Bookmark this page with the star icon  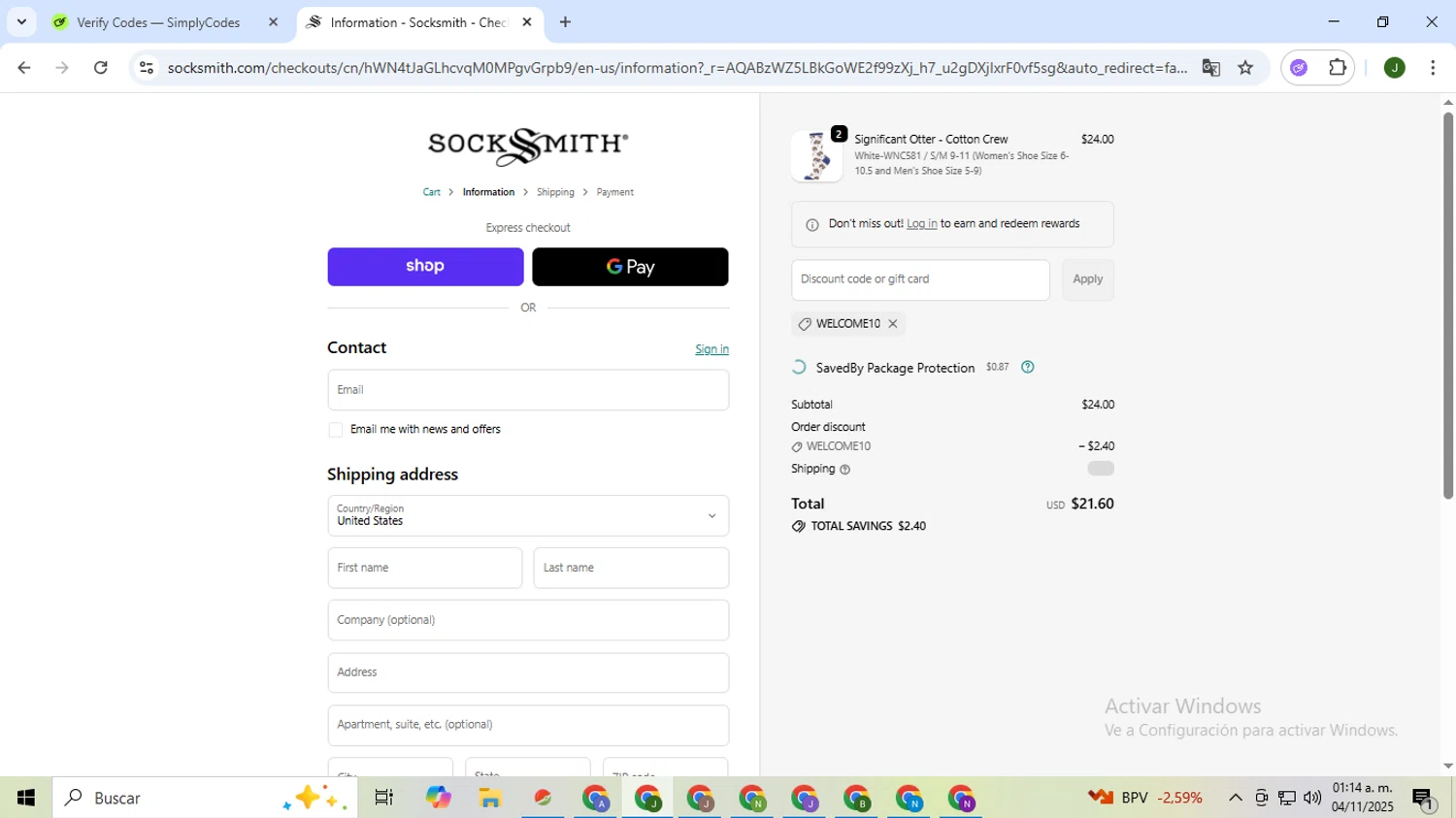pyautogui.click(x=1246, y=67)
